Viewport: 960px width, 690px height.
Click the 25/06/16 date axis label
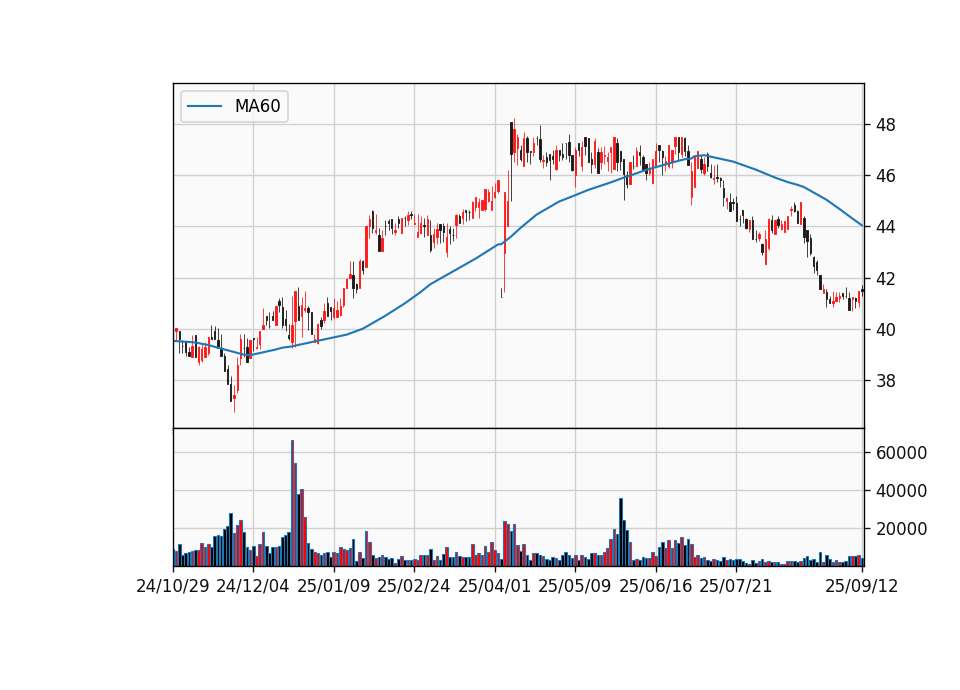pos(656,586)
